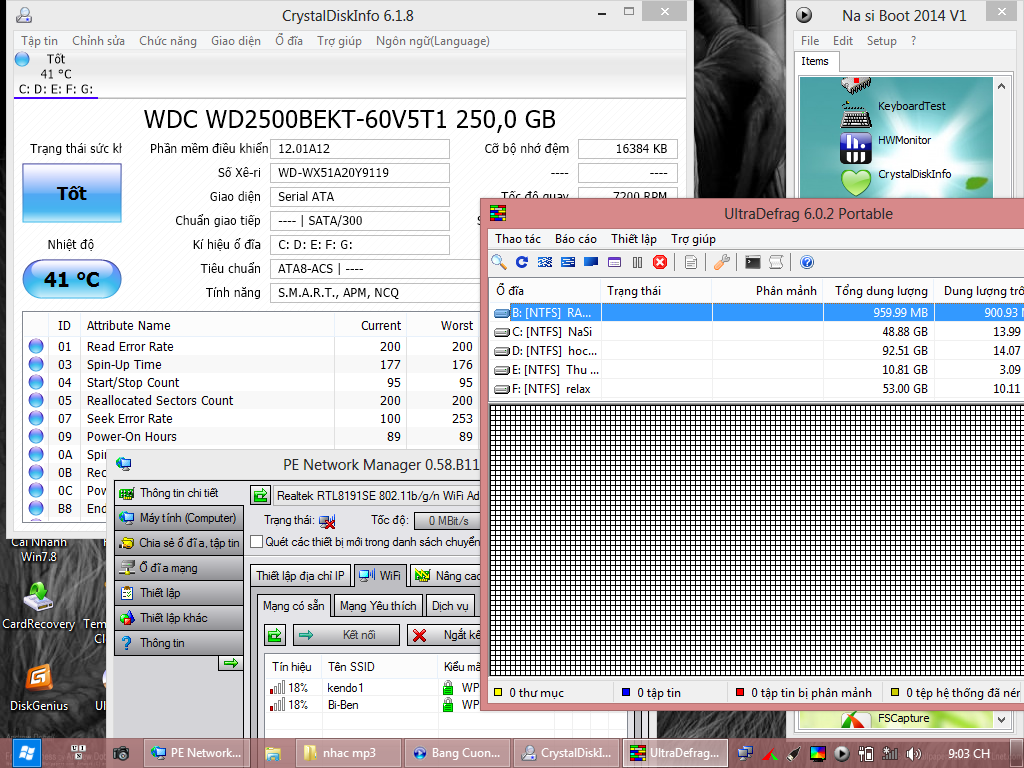Click the Reallocated Sectors Count attribute row
1024x768 pixels.
click(x=251, y=400)
